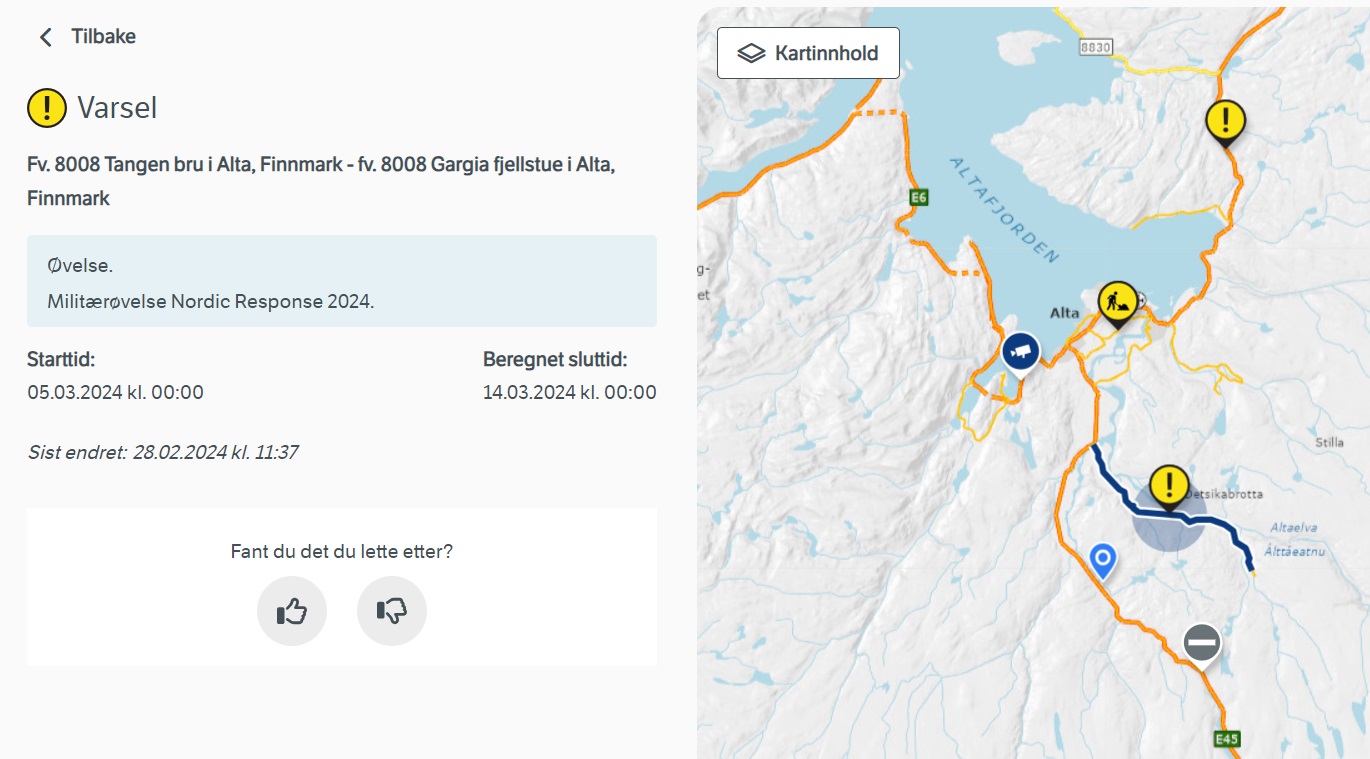
Task: Click the blue location pin marker
Action: 1103,561
